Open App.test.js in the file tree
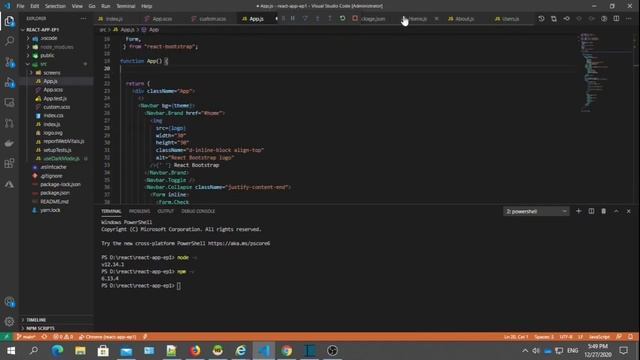 point(56,98)
